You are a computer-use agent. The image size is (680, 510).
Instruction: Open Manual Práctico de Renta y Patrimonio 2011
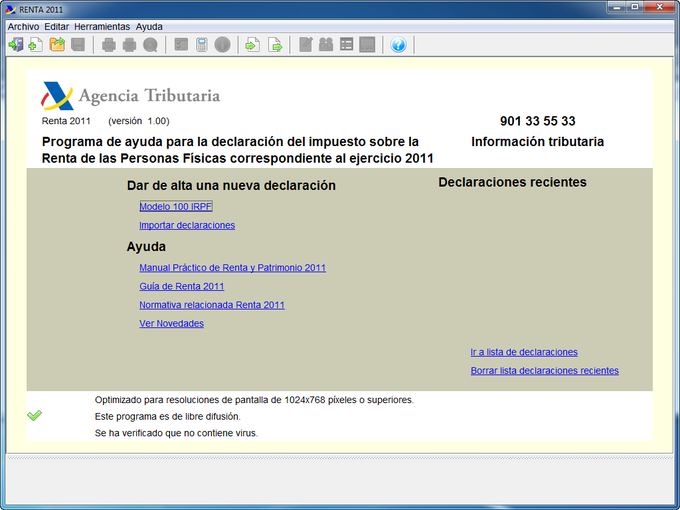coord(232,268)
